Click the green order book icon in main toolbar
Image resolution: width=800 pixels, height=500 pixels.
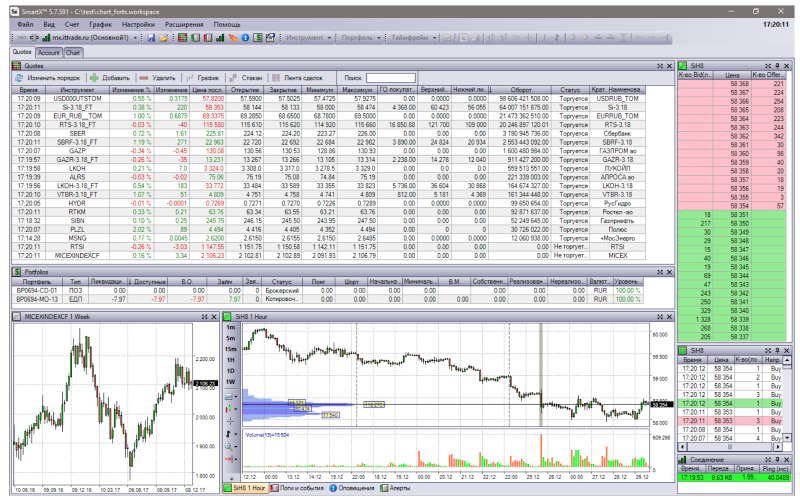pos(195,38)
